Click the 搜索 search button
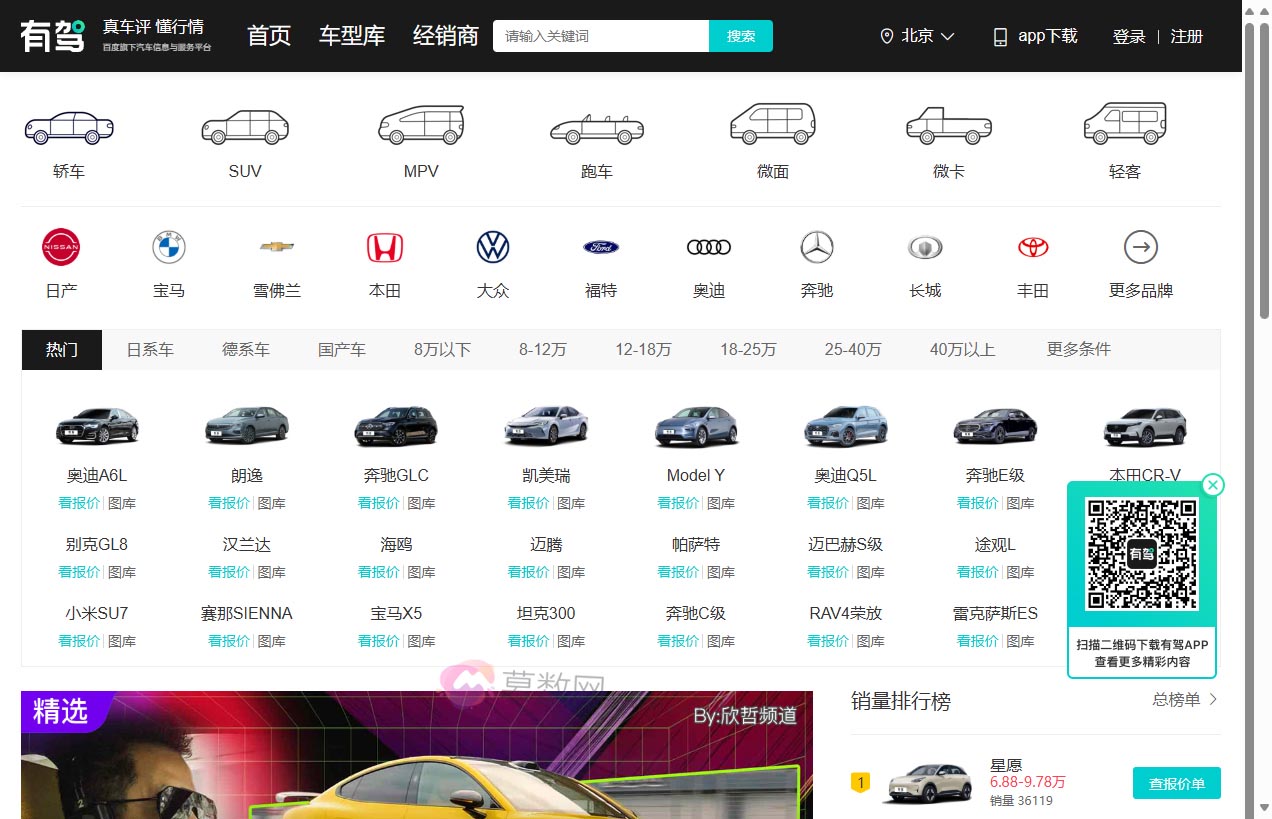This screenshot has width=1272, height=819. [741, 36]
